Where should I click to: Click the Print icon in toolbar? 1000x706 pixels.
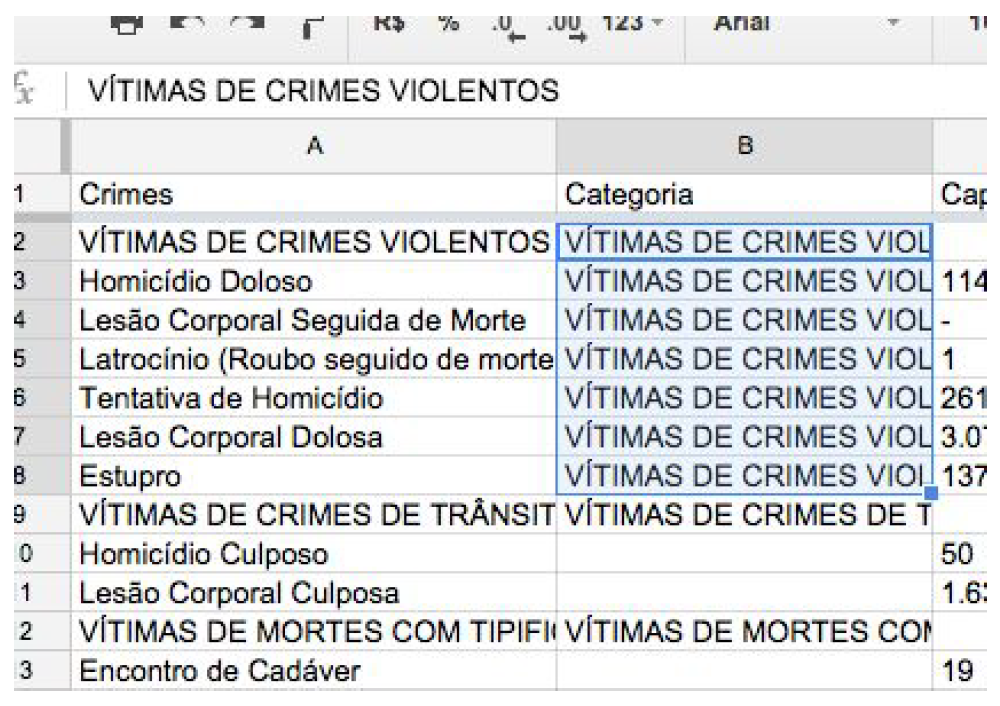pyautogui.click(x=126, y=20)
